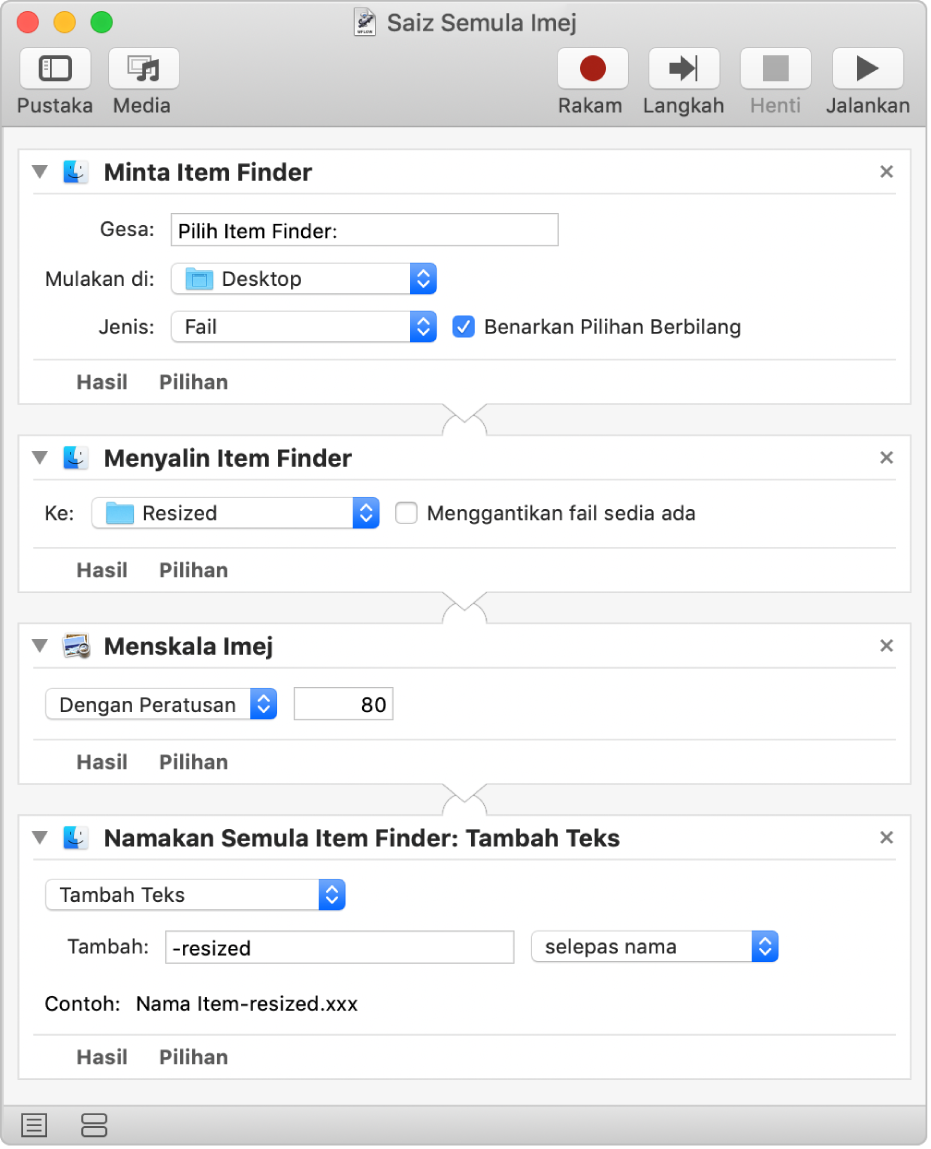Remove the Menskala Imej action
This screenshot has height=1149, width=931.
click(x=886, y=646)
